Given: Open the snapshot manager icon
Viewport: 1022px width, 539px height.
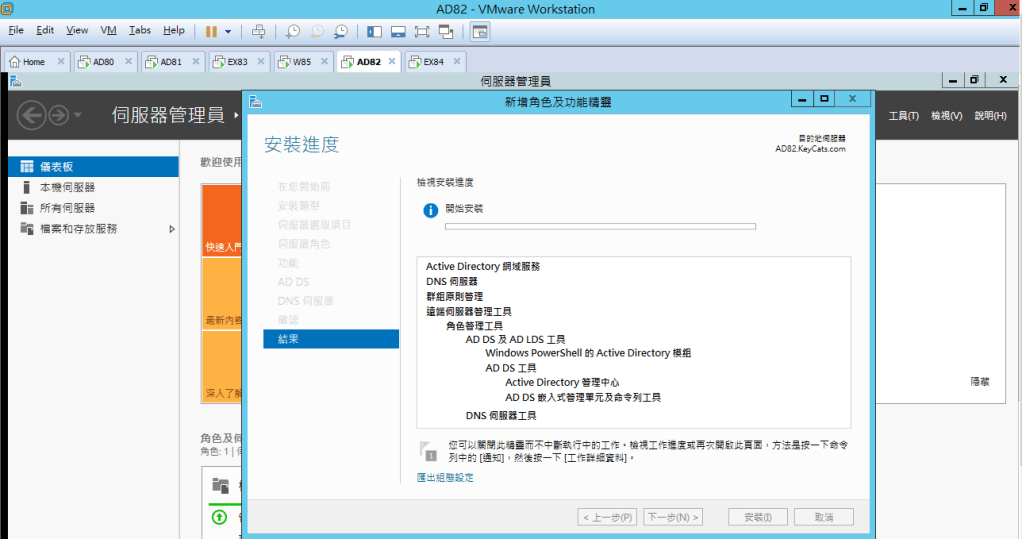Looking at the screenshot, I should click(341, 31).
